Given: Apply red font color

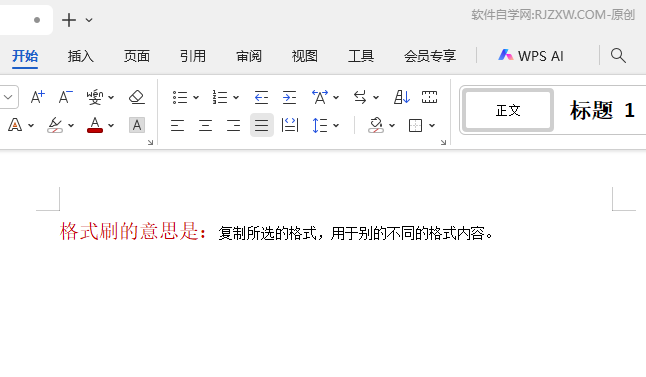Looking at the screenshot, I should pos(95,125).
